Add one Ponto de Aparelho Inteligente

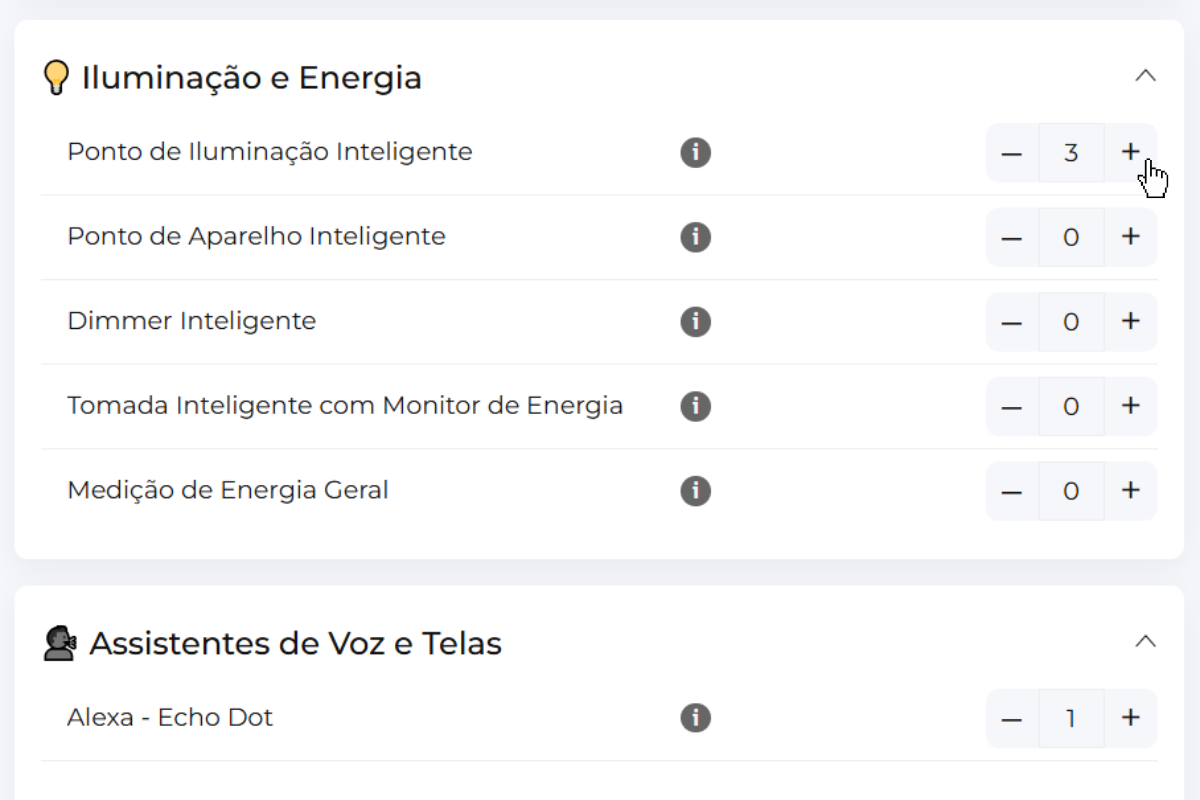coord(1130,237)
